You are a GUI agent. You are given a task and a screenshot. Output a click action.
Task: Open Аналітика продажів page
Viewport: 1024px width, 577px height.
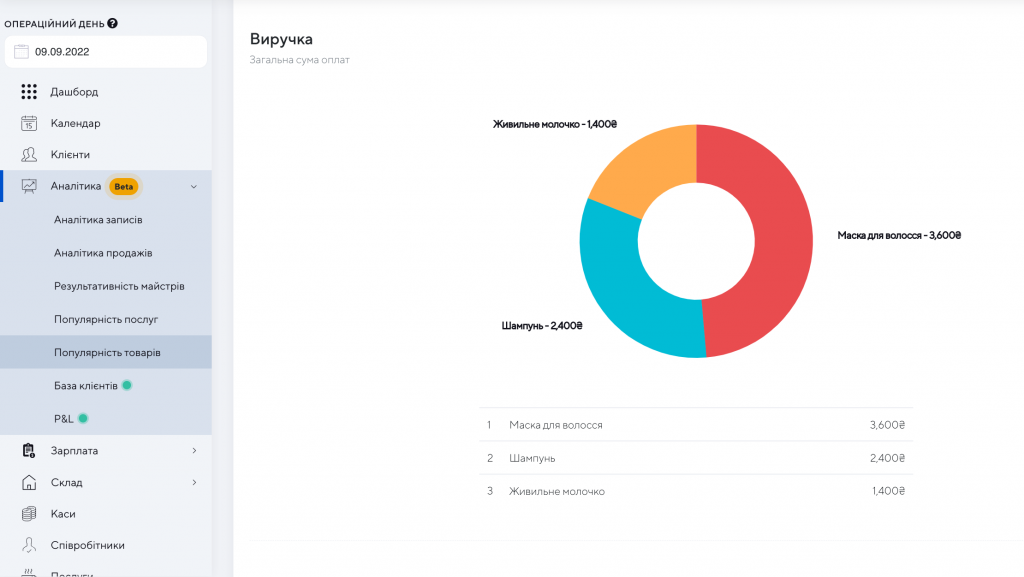click(103, 253)
